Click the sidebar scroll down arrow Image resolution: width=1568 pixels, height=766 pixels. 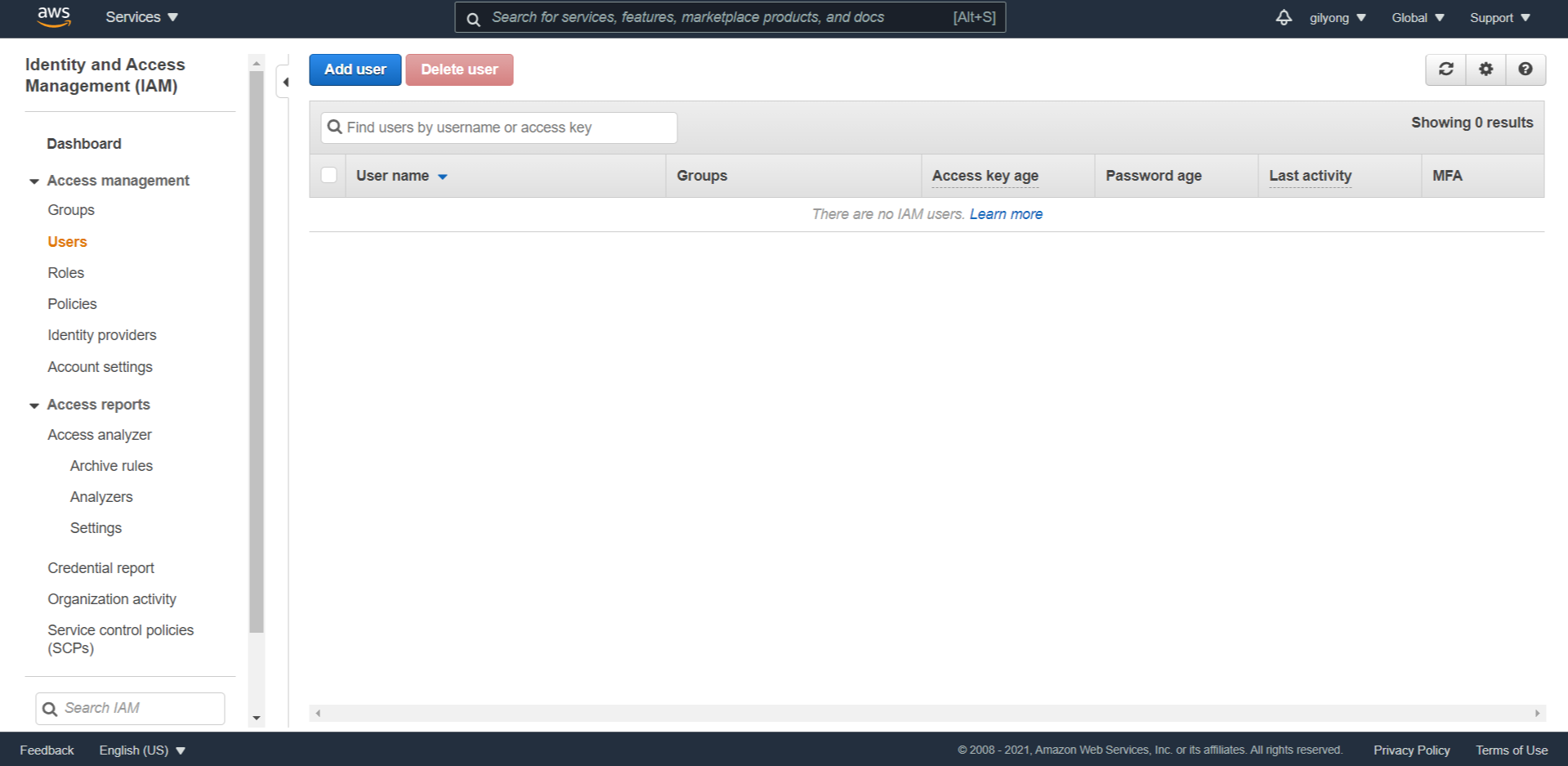tap(257, 719)
